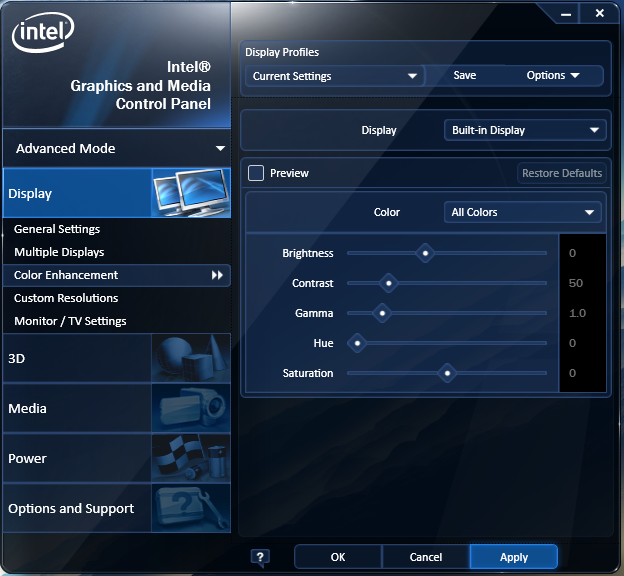Open Custom Resolutions
The width and height of the screenshot is (624, 576).
66,298
